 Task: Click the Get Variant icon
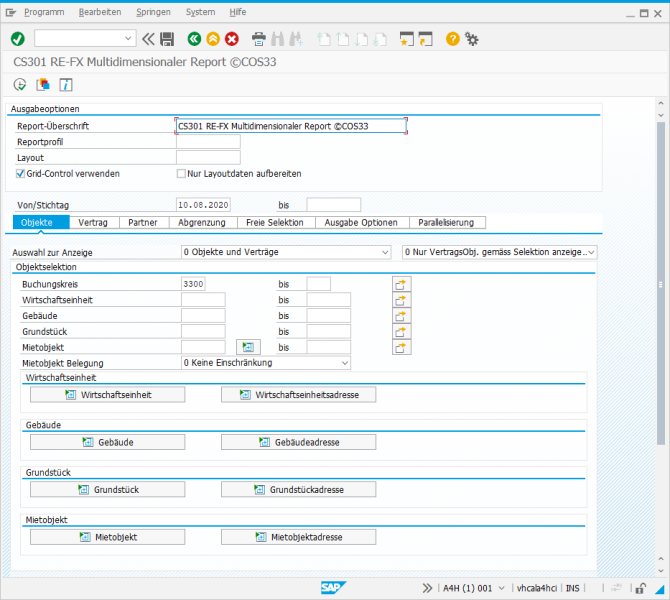43,85
